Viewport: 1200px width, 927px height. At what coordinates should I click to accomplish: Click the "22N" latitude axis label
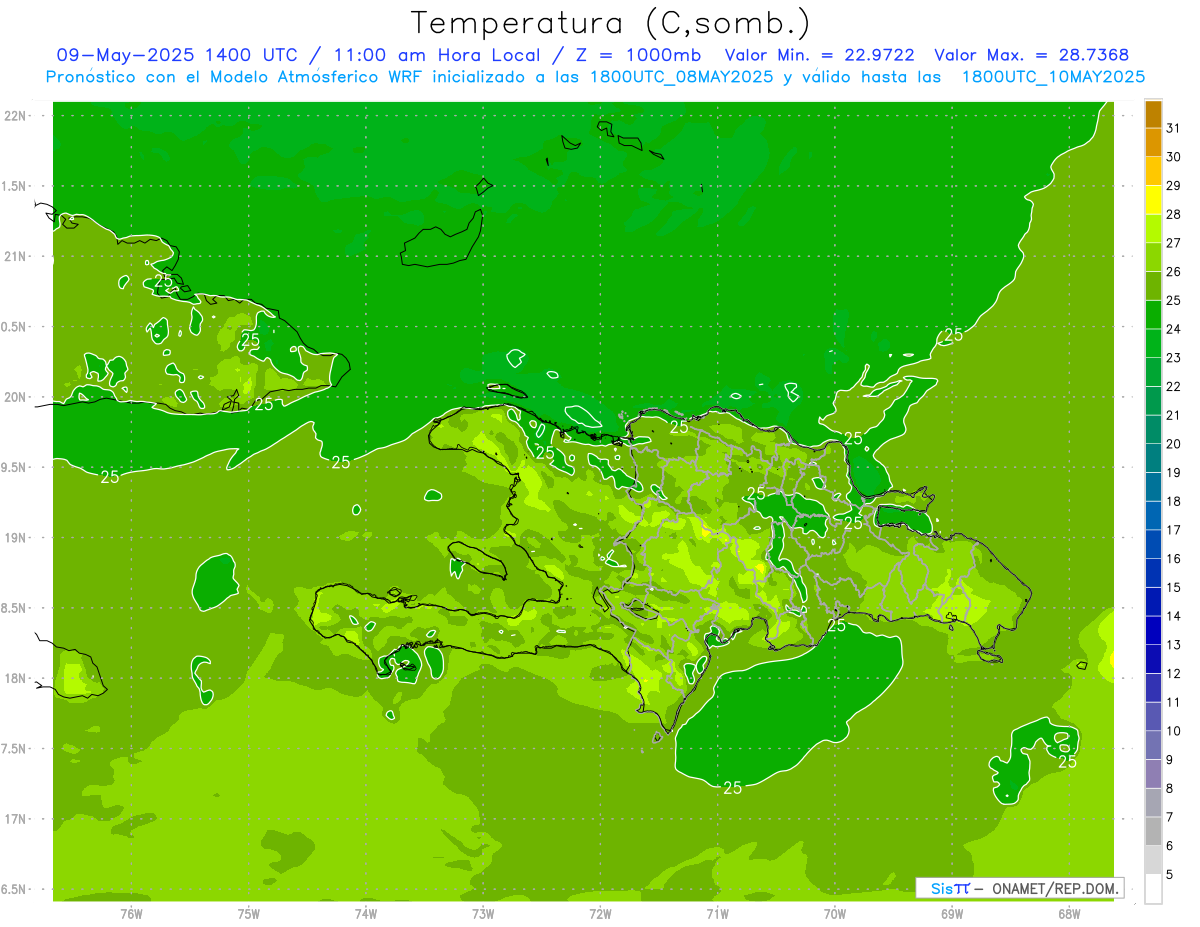pos(17,116)
